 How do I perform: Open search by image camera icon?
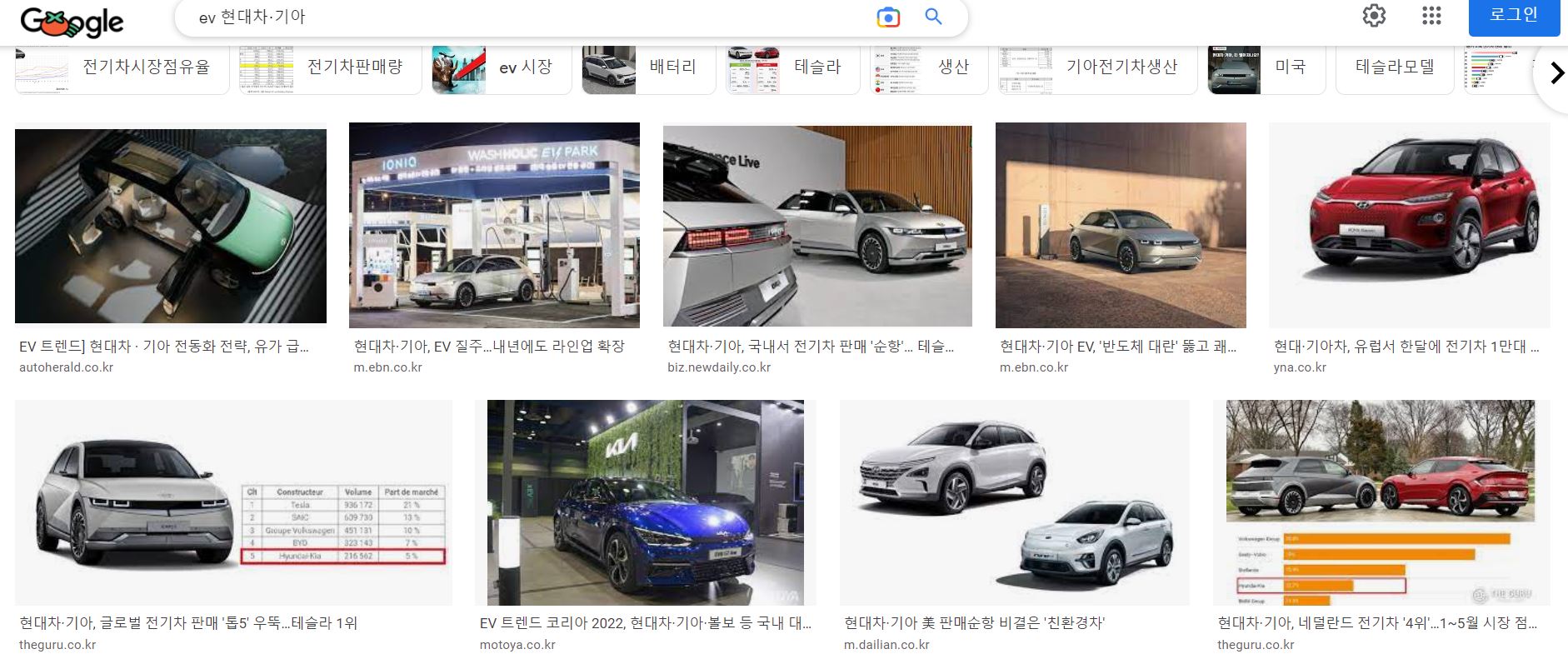[888, 17]
